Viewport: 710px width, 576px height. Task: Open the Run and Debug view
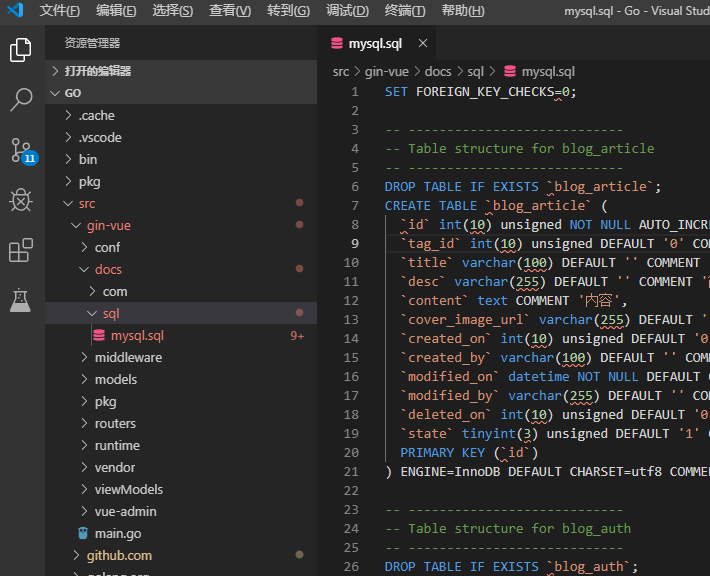click(x=21, y=200)
